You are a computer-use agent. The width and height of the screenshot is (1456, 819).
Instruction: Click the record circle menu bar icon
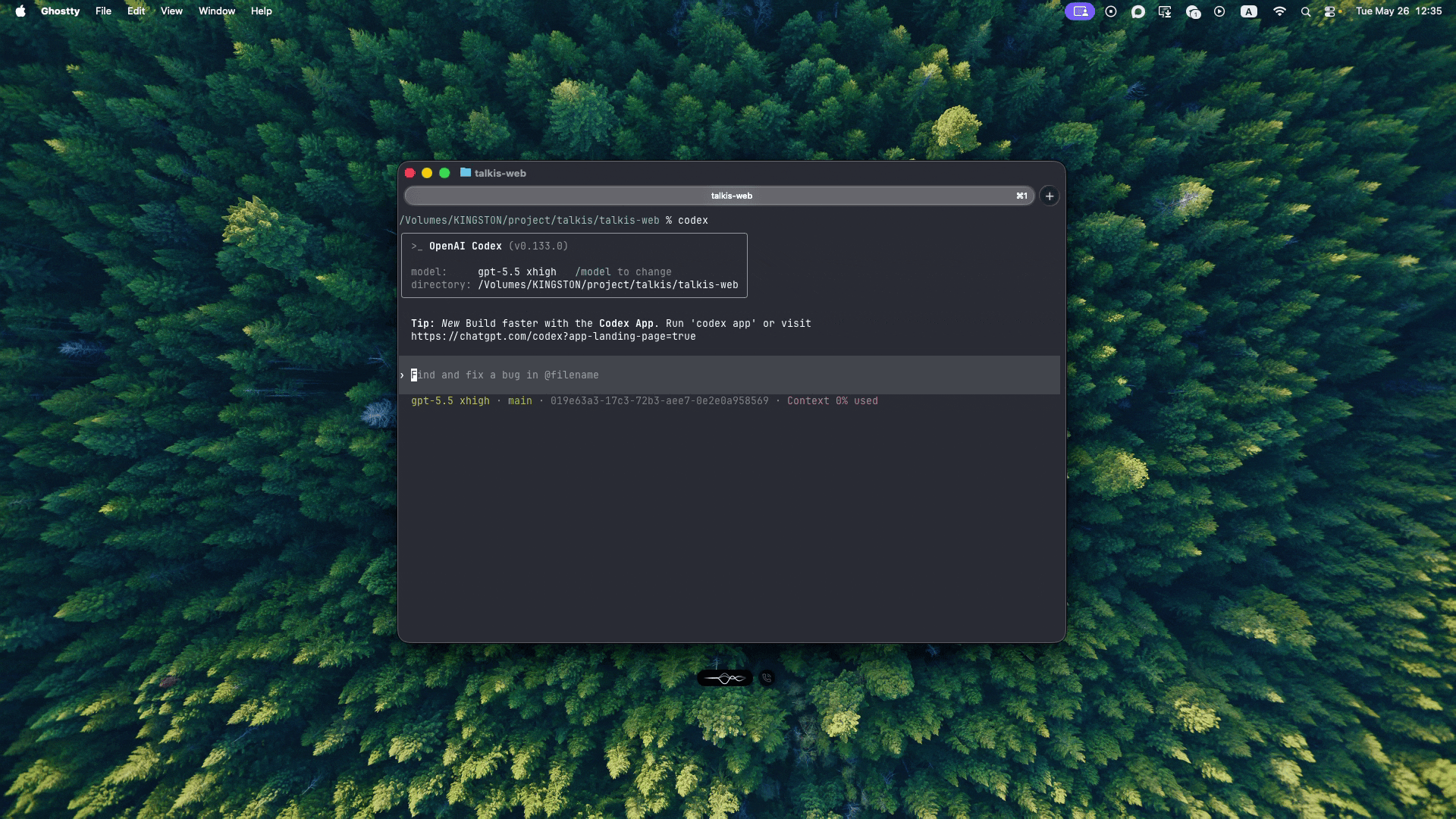point(1111,11)
